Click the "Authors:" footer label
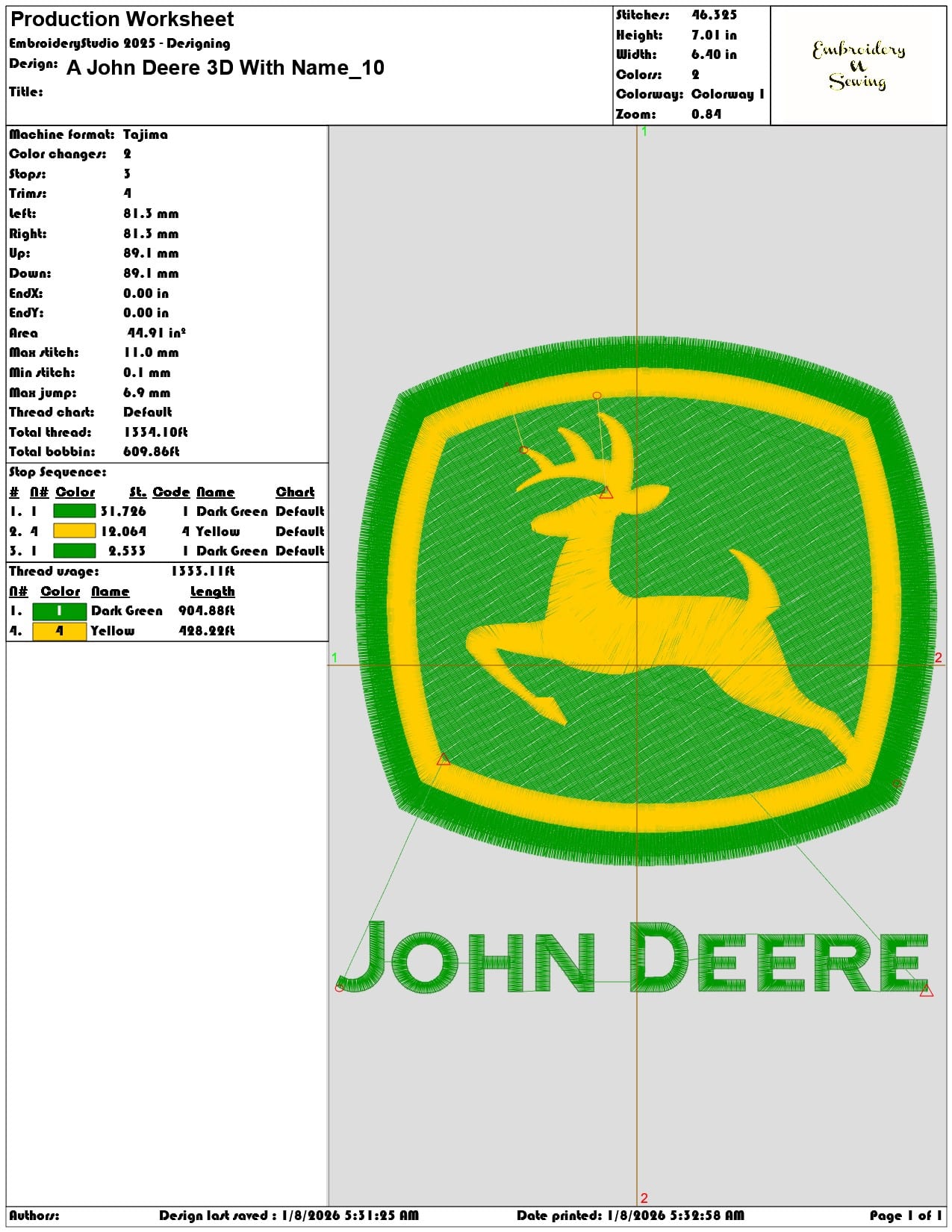The height and width of the screenshot is (1232, 952). pyautogui.click(x=34, y=1216)
